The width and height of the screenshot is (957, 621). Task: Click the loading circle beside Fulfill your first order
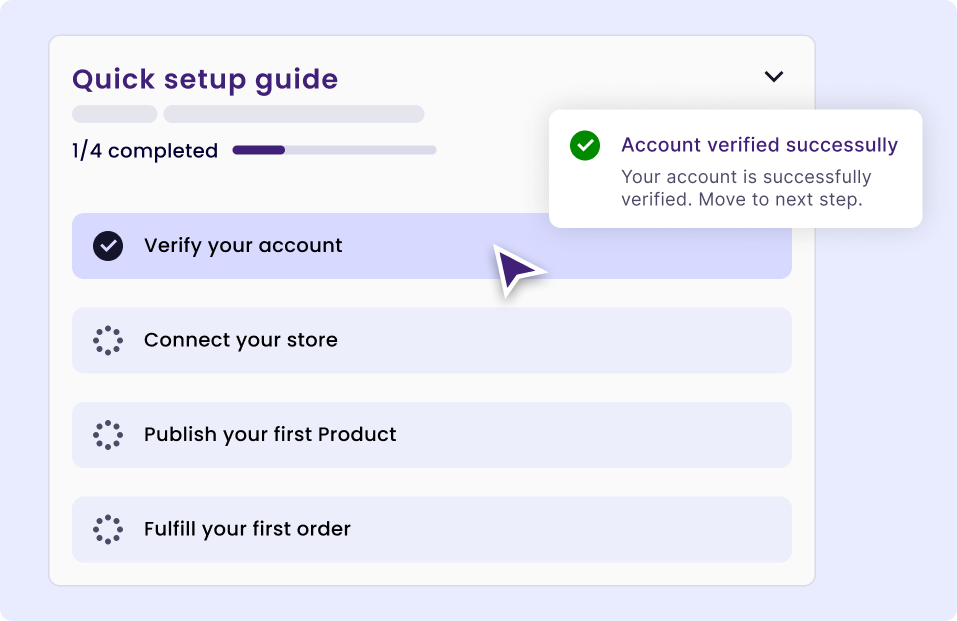[108, 529]
